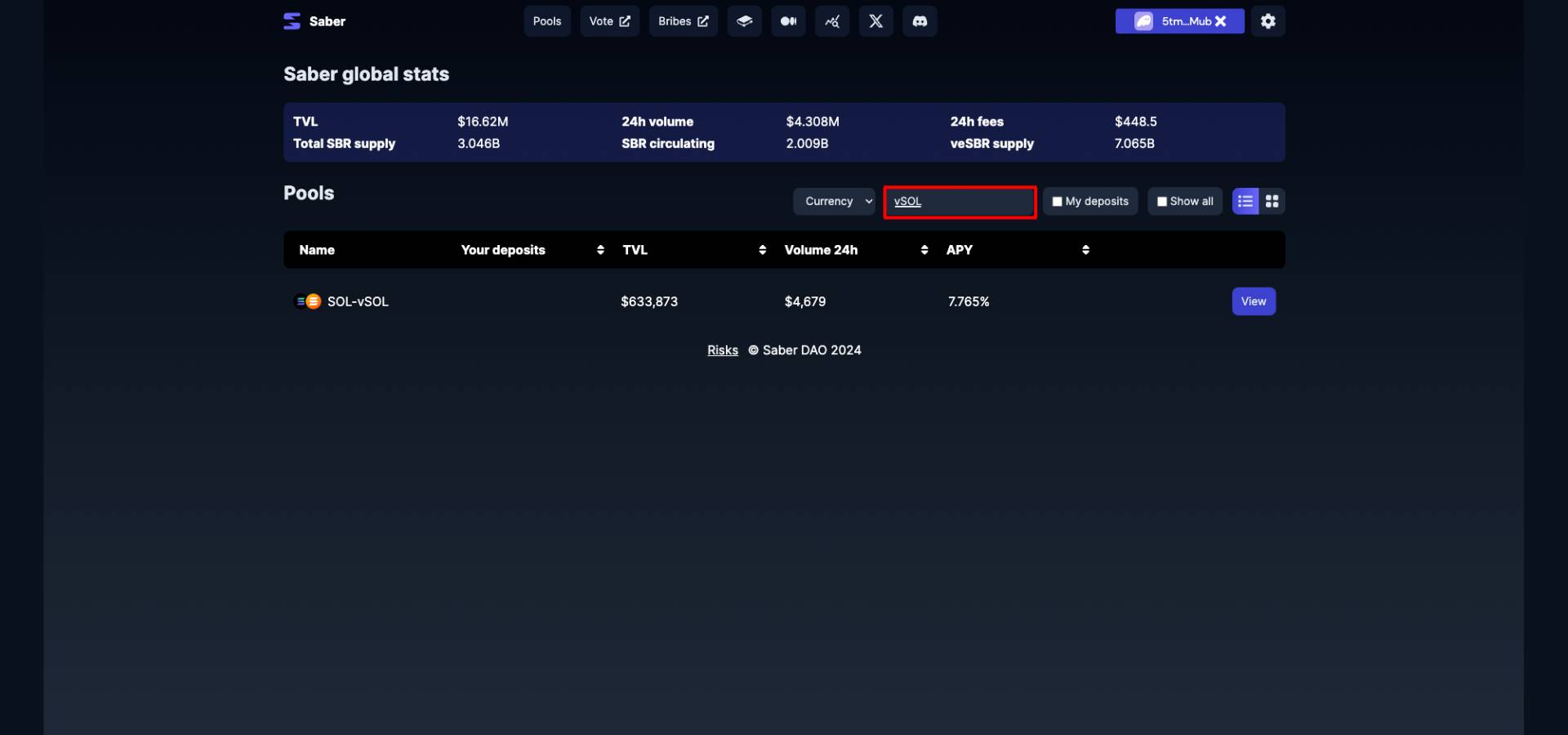Click the Saber DAO 2024 copyright text

tap(805, 350)
